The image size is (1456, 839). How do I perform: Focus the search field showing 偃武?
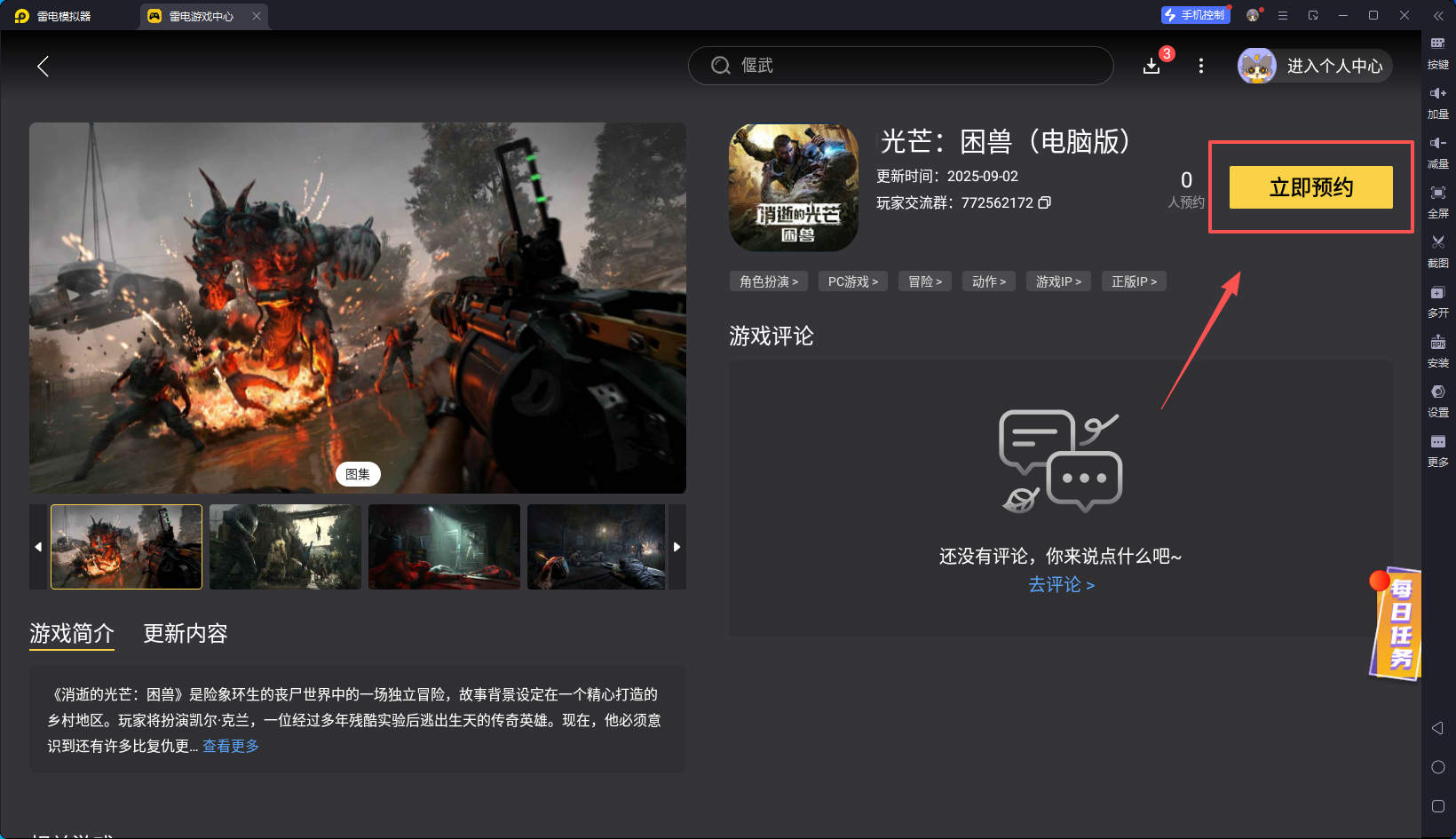pos(900,66)
